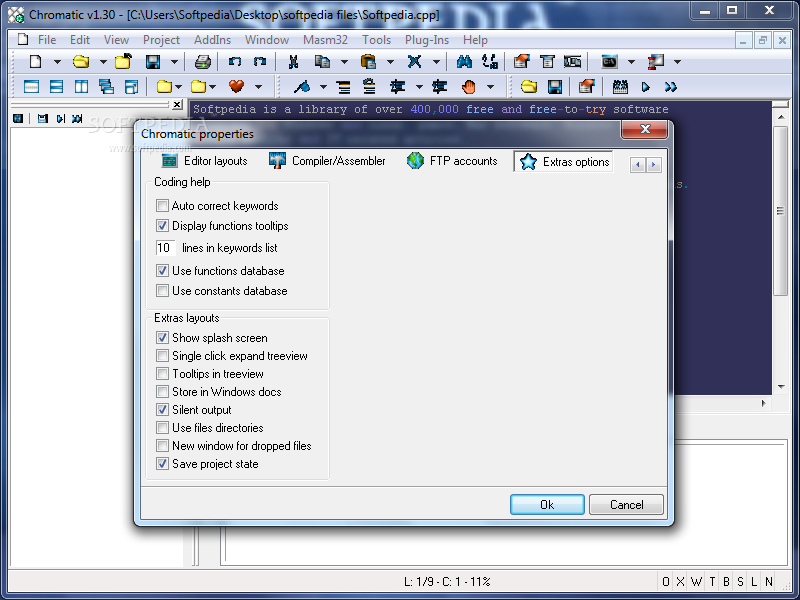800x600 pixels.
Task: Click the Cut scissors icon
Action: click(x=293, y=62)
